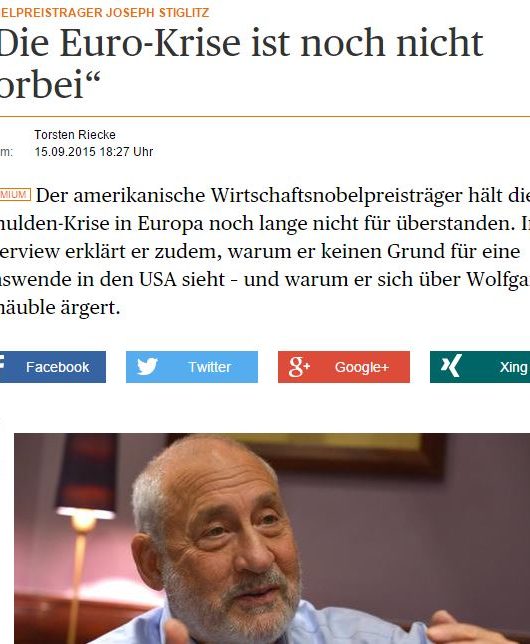
Task: Share article on Google+ button
Action: click(x=344, y=367)
